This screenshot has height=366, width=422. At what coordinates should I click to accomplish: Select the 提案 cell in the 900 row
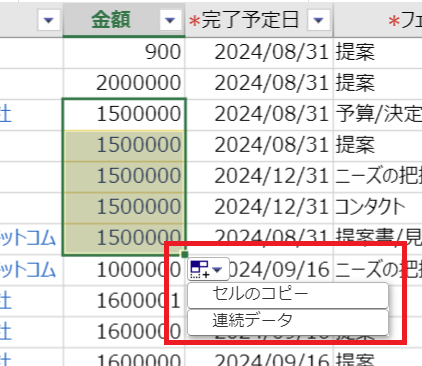point(378,52)
